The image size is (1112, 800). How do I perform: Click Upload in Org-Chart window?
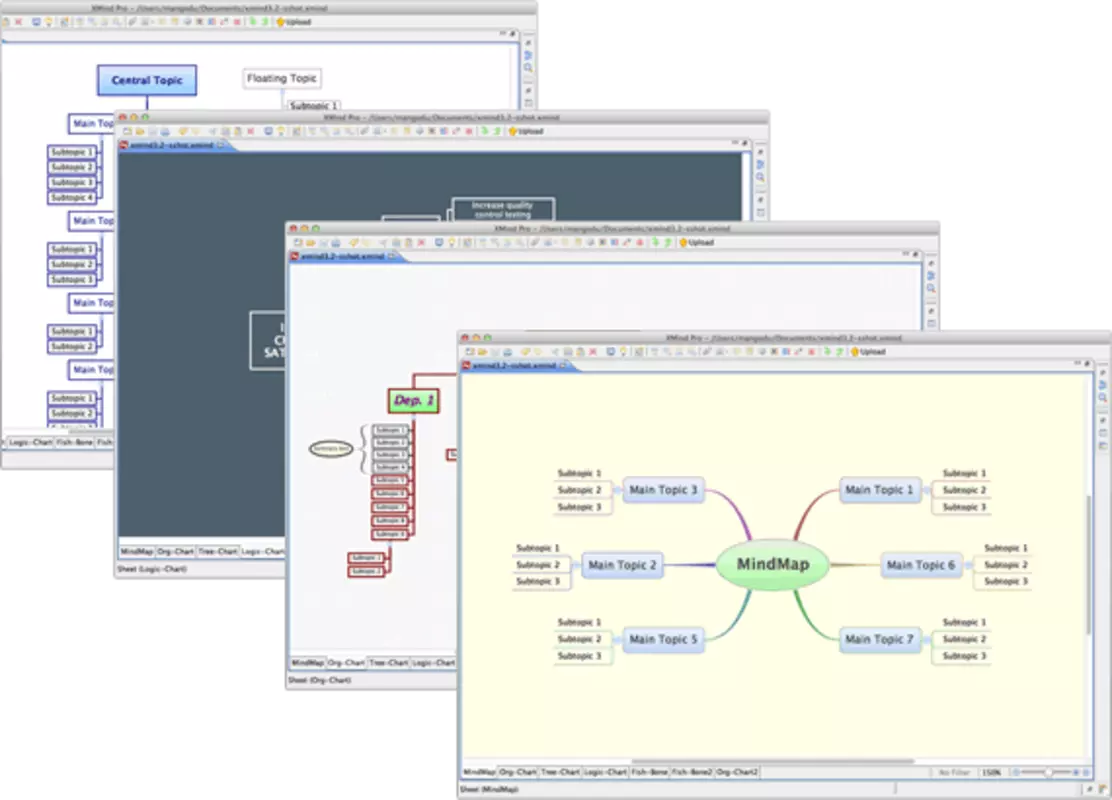[x=696, y=243]
